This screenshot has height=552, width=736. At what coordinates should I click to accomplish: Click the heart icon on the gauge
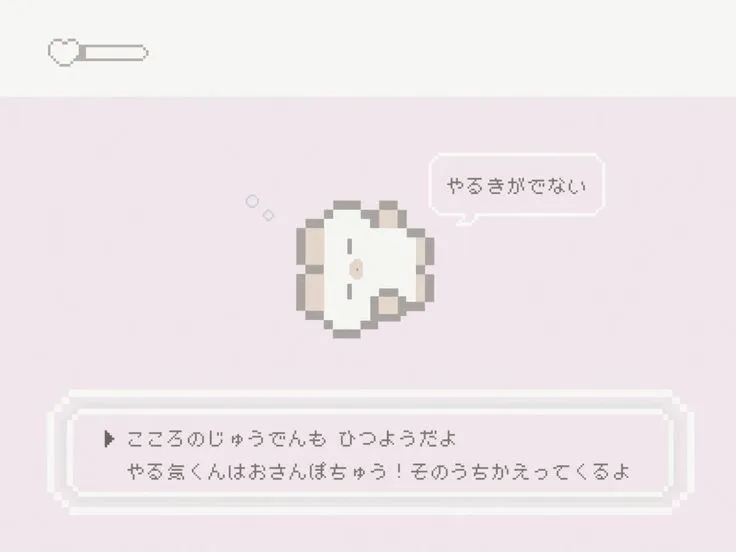pos(64,52)
